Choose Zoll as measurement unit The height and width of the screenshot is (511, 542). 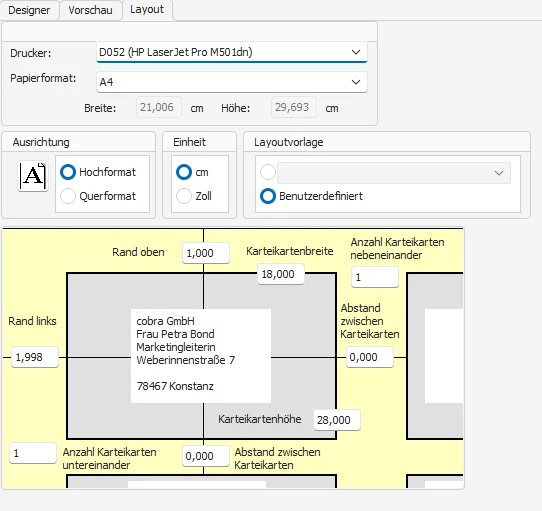pyautogui.click(x=184, y=196)
